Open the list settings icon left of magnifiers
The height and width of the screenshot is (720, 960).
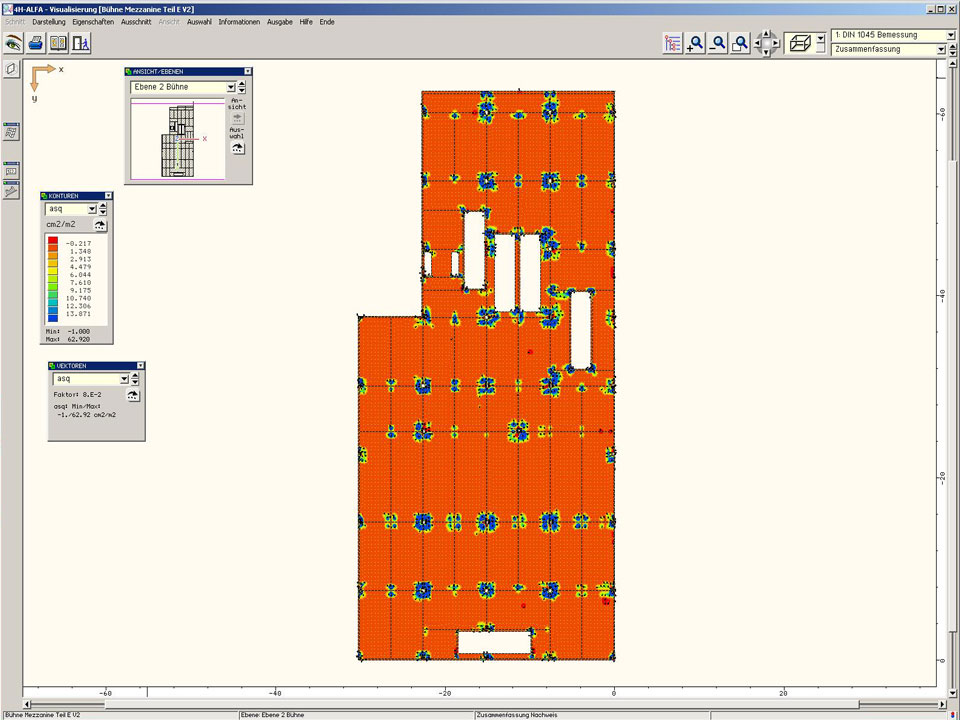click(x=672, y=43)
